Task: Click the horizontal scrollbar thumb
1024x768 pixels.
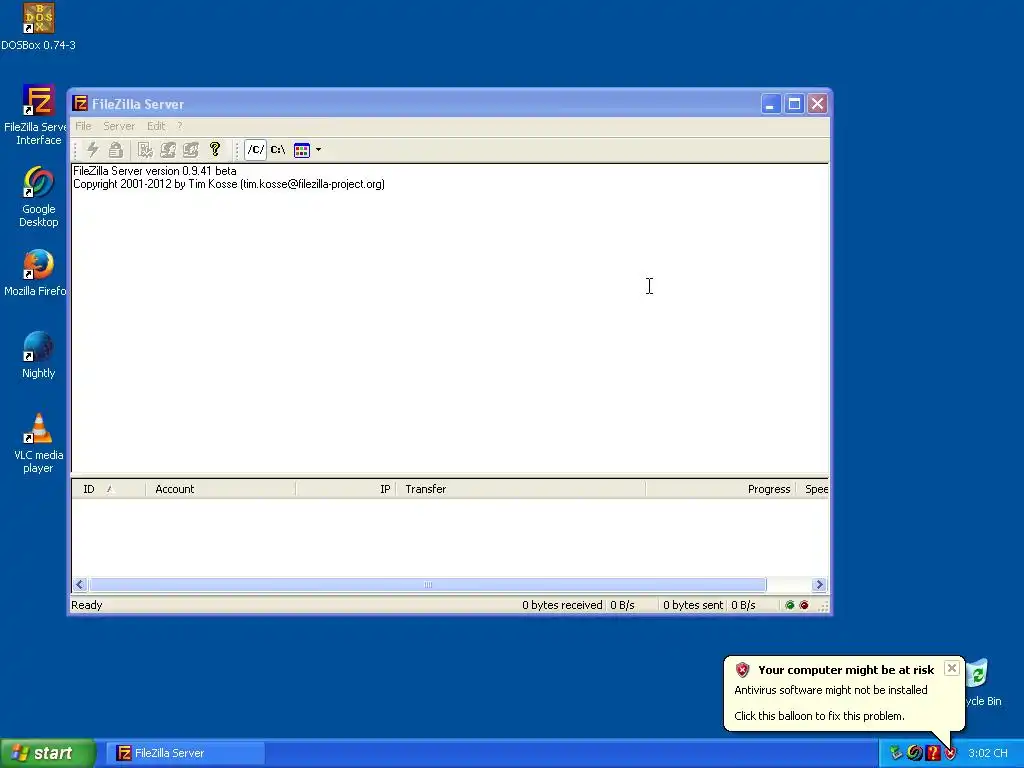Action: 428,584
